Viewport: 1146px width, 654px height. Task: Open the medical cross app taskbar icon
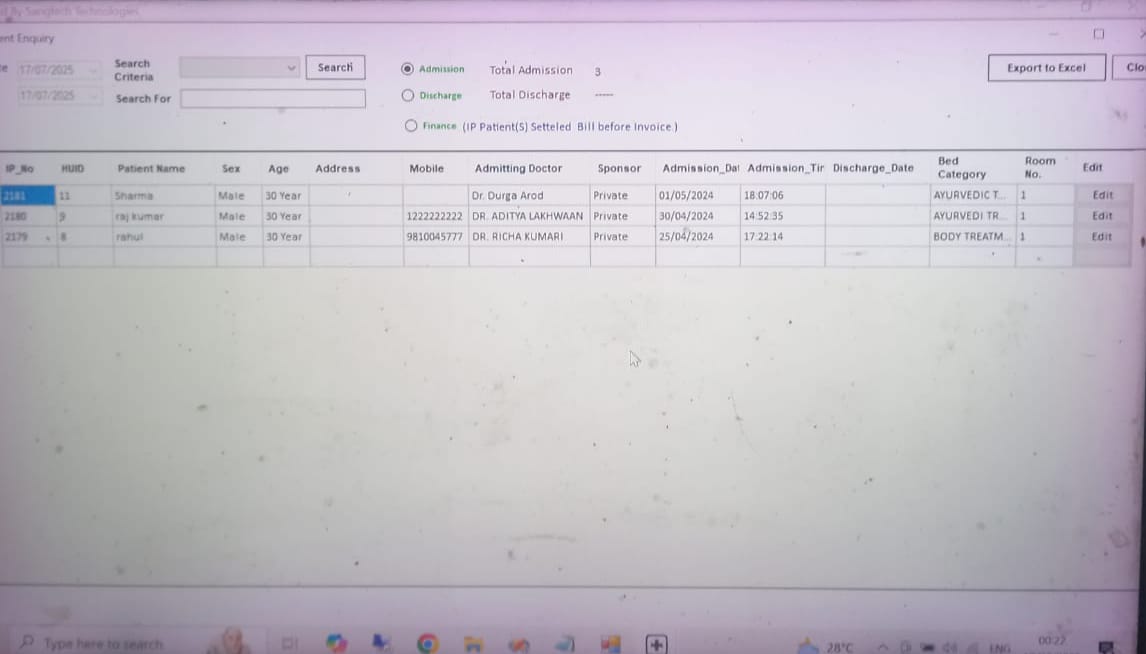[656, 645]
